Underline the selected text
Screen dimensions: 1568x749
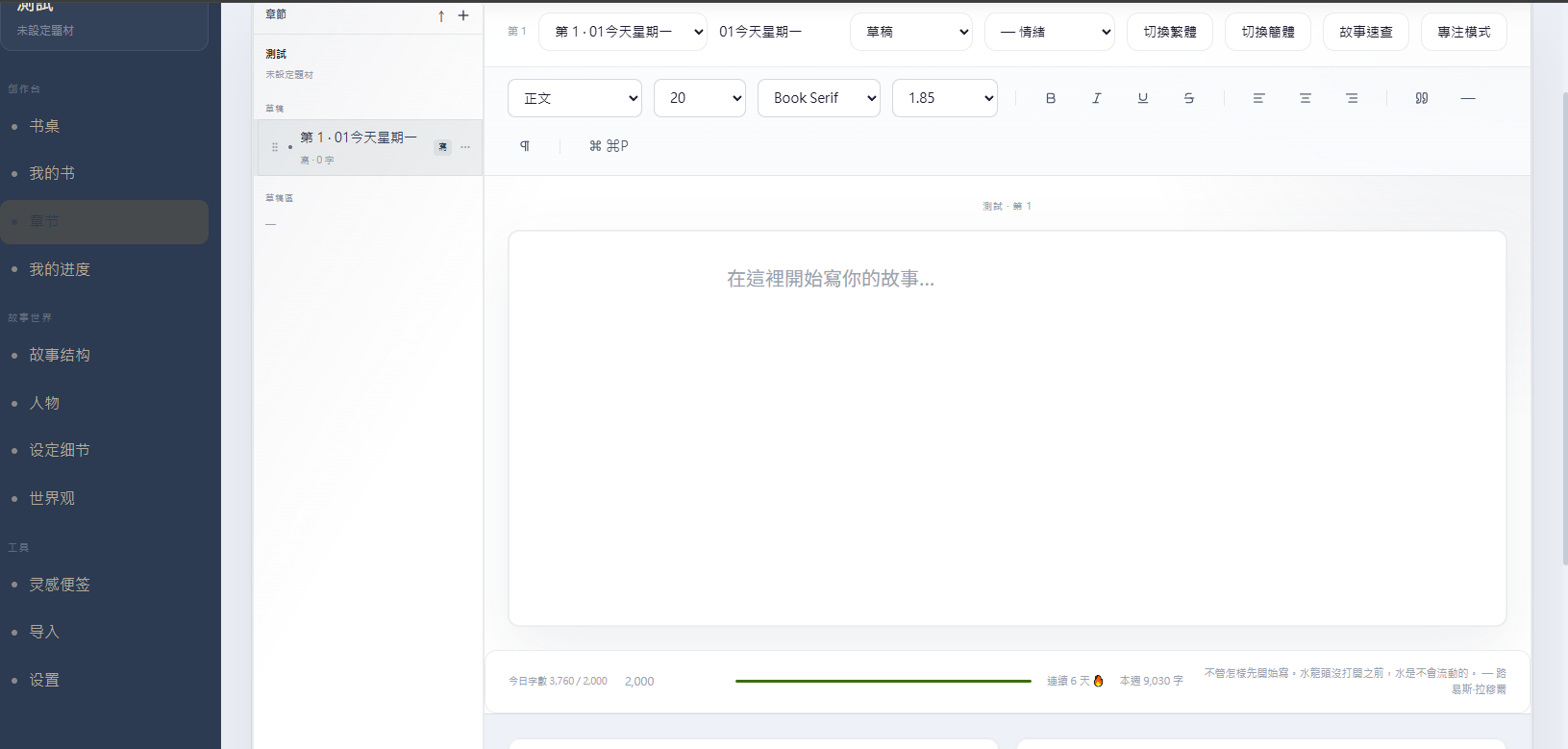click(x=1143, y=98)
